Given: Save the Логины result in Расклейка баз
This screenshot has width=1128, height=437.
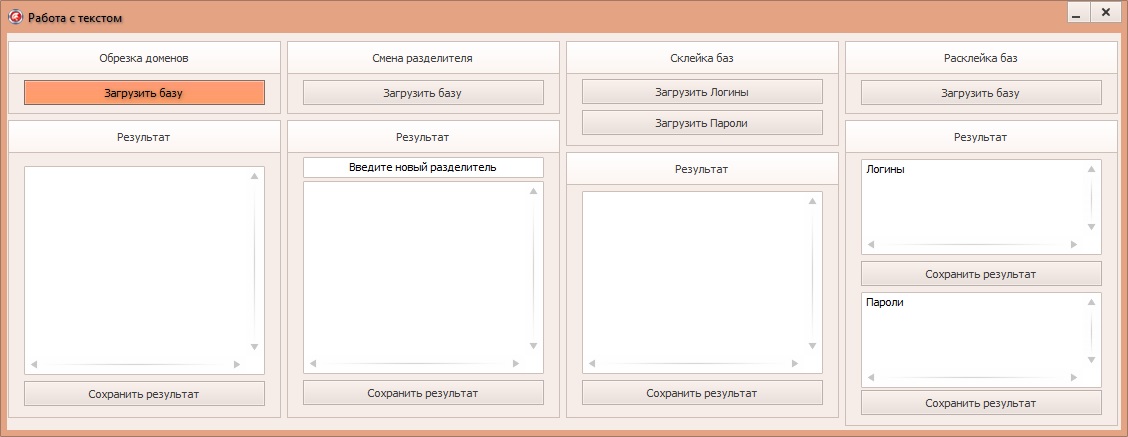Looking at the screenshot, I should pyautogui.click(x=981, y=274).
